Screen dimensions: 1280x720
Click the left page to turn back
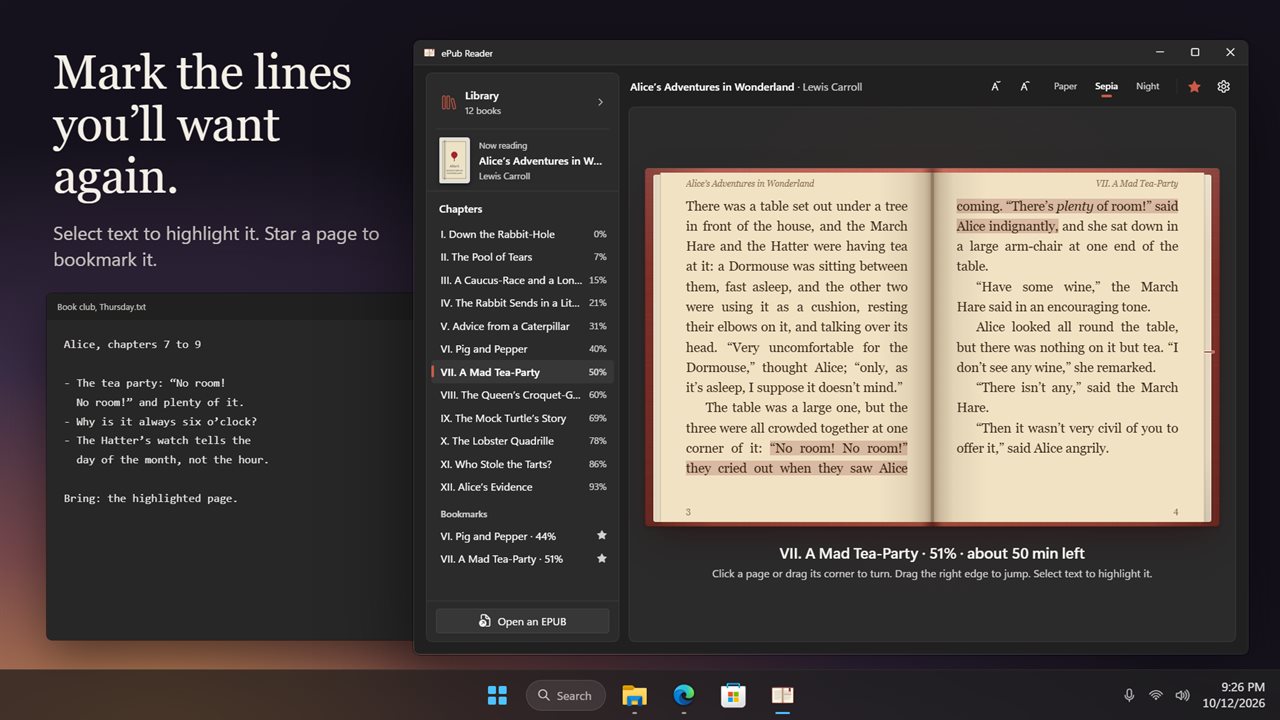(797, 347)
